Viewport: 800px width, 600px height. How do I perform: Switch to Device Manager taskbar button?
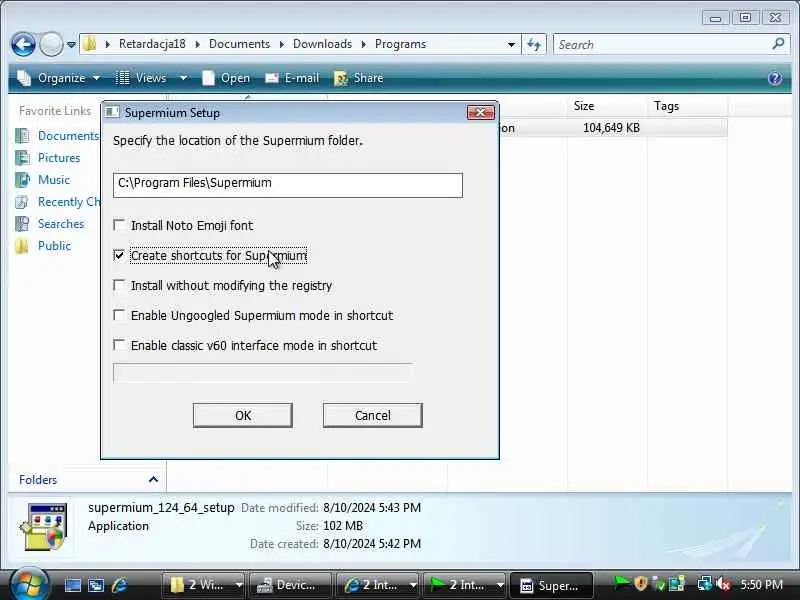(293, 585)
